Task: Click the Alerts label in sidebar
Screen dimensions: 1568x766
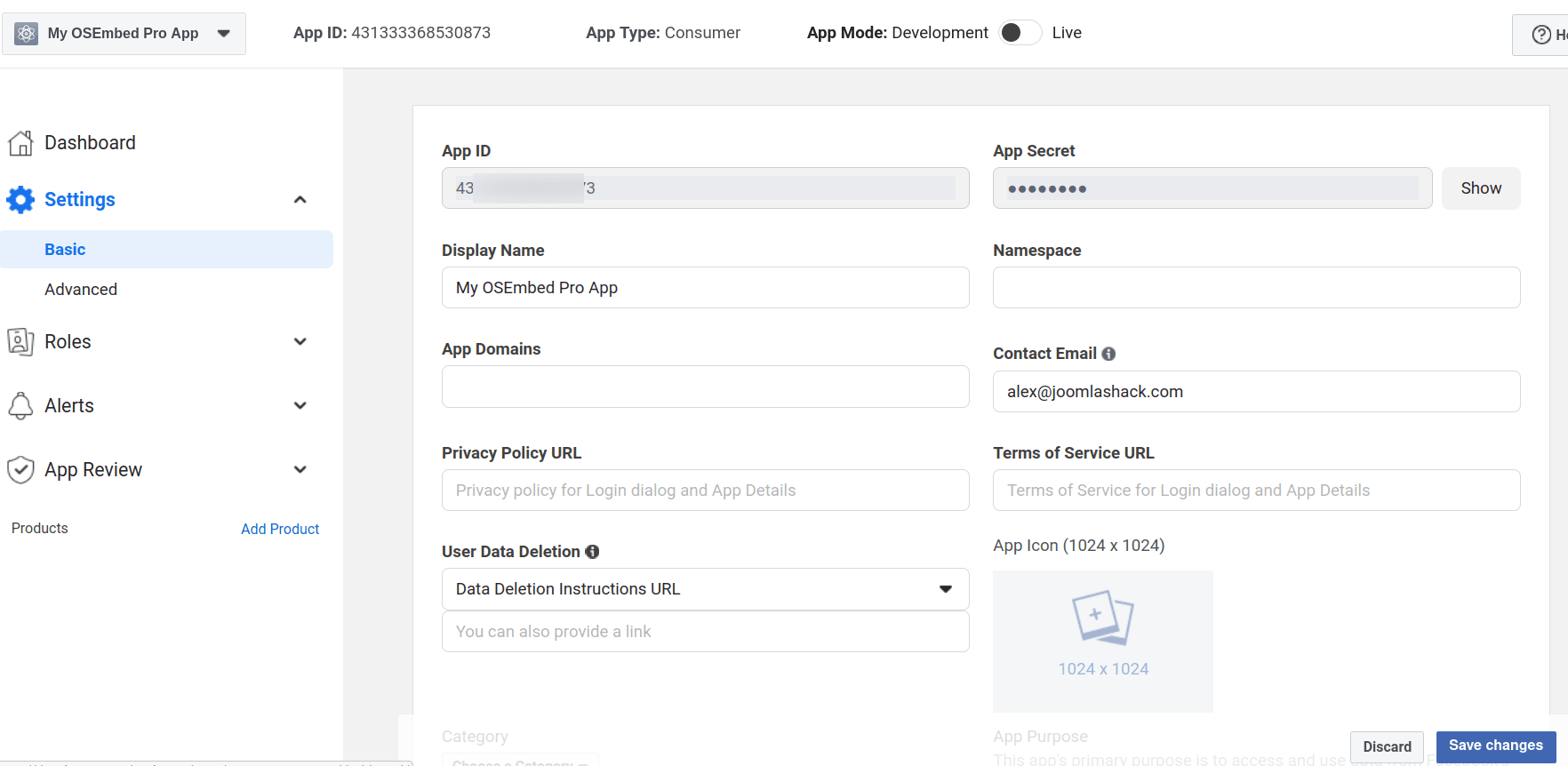Action: coord(69,406)
